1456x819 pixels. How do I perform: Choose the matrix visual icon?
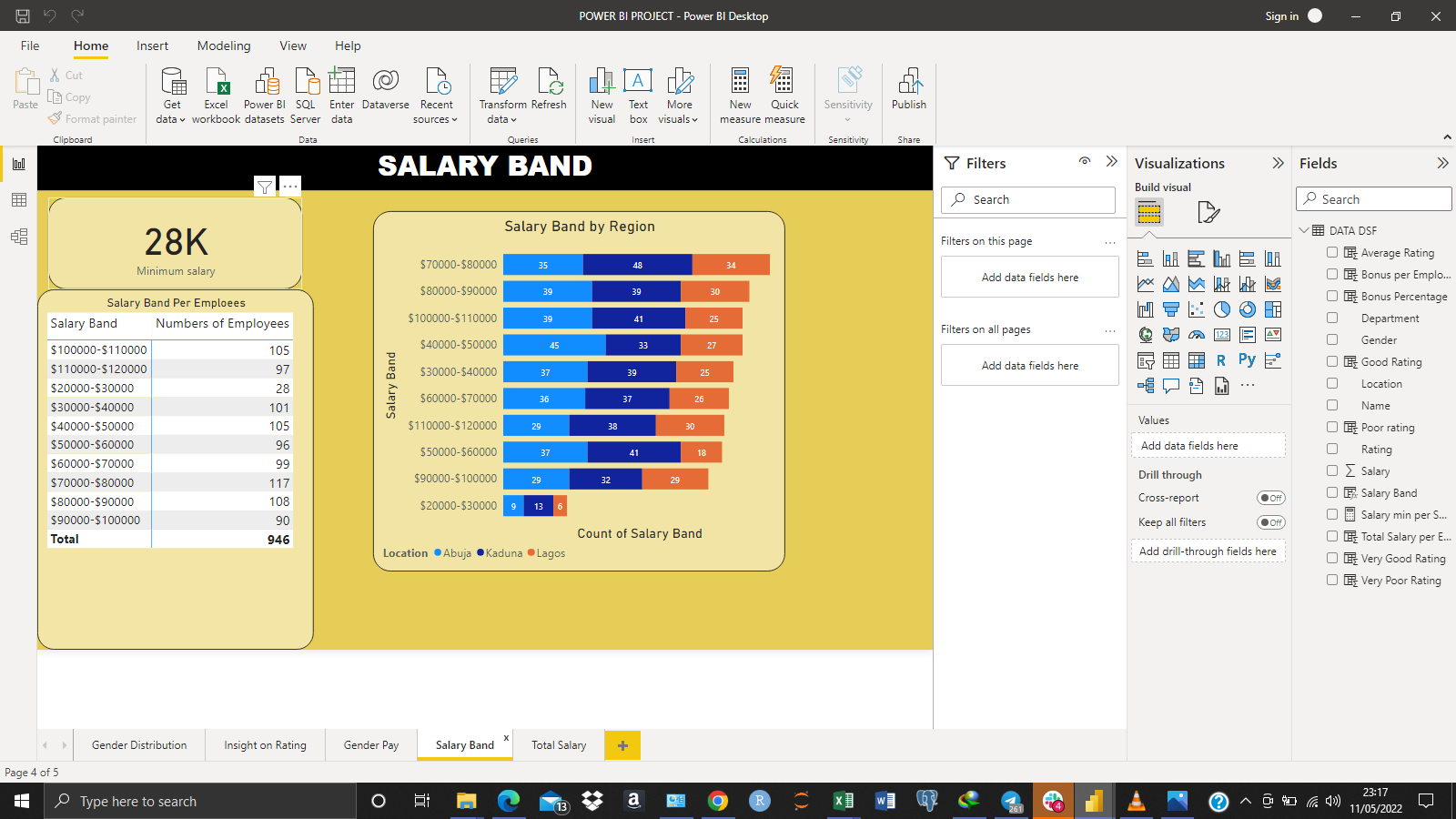point(1196,359)
